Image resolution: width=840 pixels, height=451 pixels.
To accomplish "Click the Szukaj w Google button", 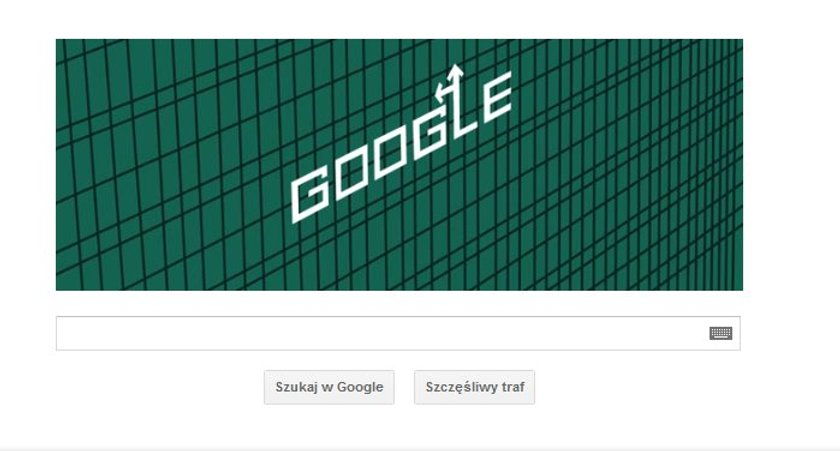I will (x=329, y=387).
